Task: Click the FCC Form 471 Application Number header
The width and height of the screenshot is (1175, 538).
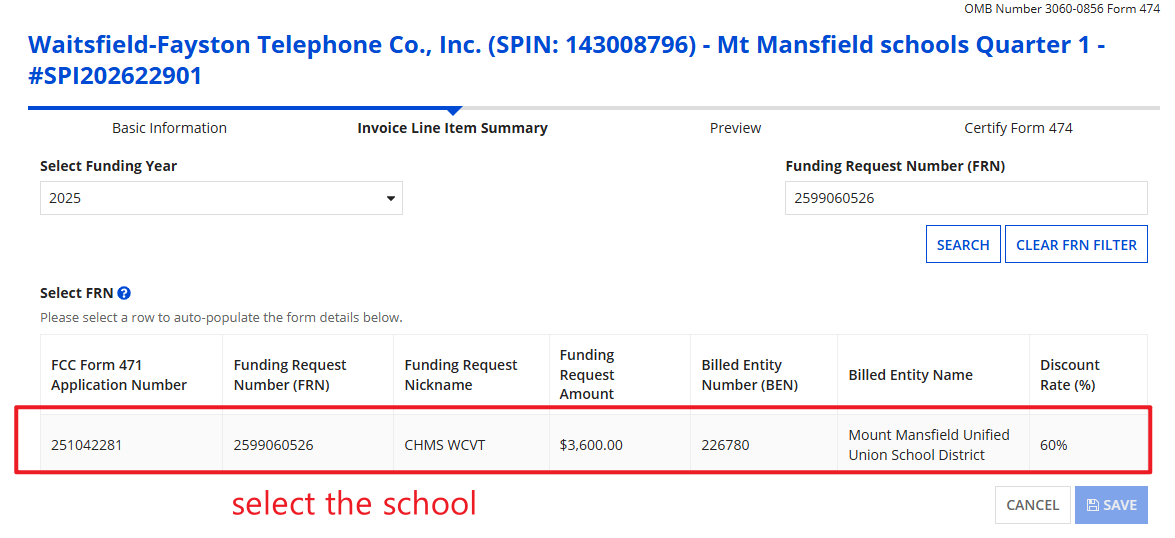Action: [x=119, y=375]
